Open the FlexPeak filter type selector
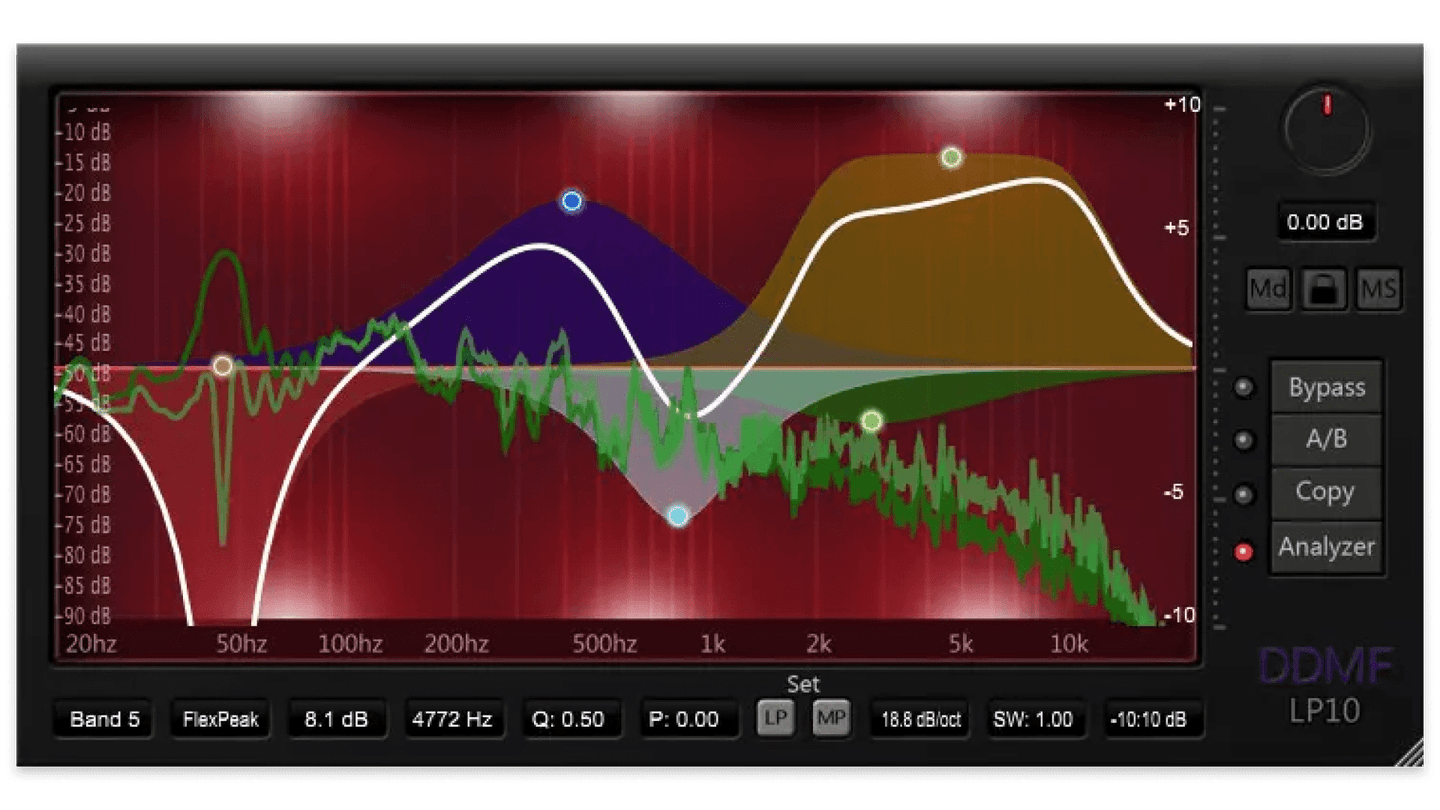 [x=221, y=719]
